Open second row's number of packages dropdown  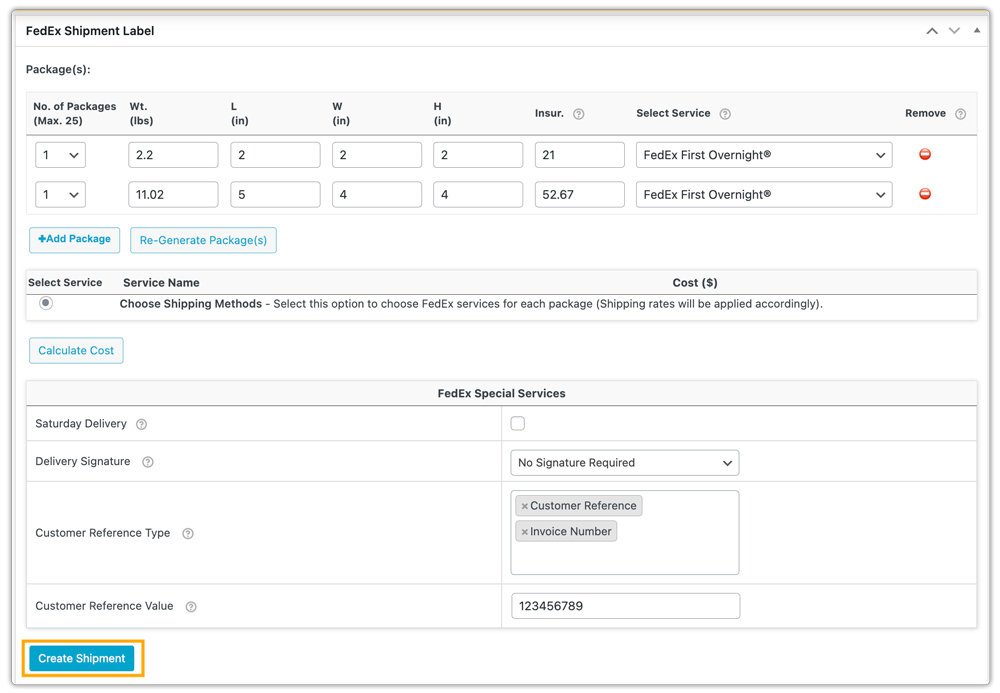[60, 195]
